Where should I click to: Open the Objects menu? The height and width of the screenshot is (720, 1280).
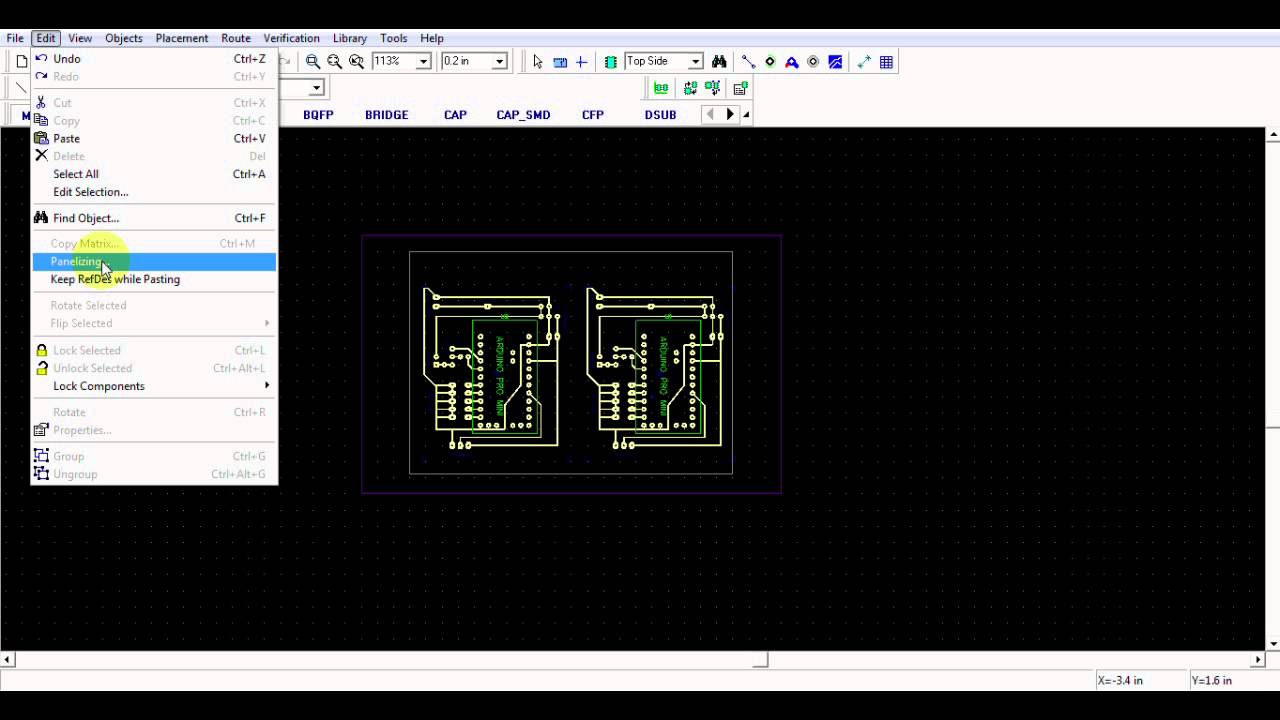(x=124, y=38)
